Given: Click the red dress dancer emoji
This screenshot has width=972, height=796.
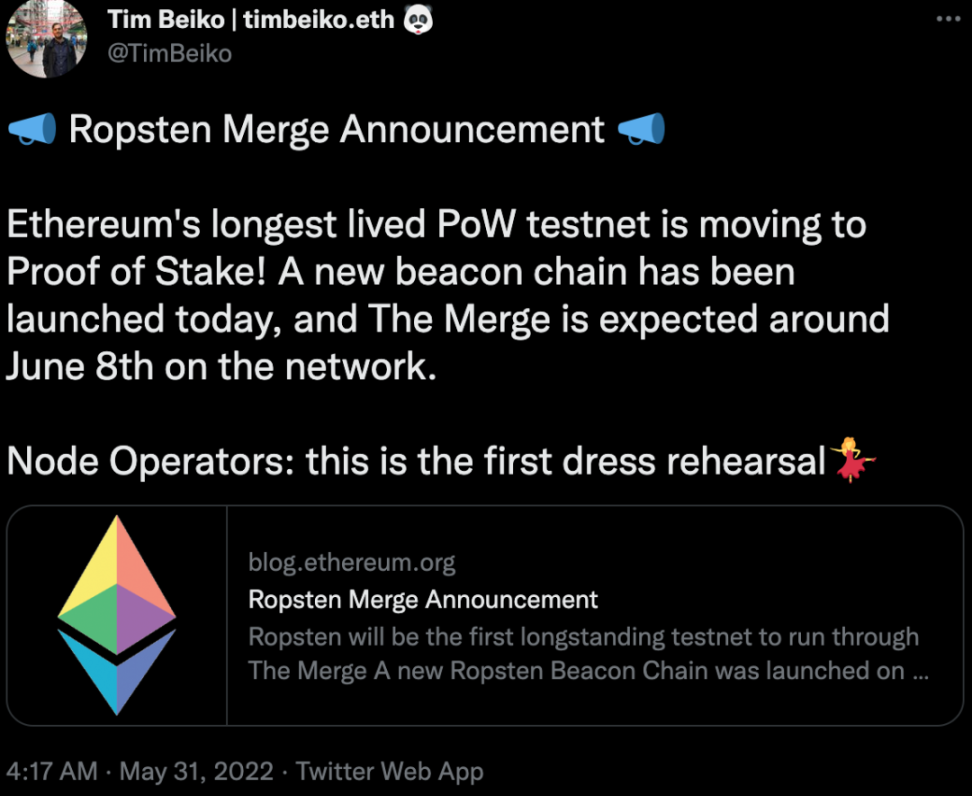Looking at the screenshot, I should [853, 459].
